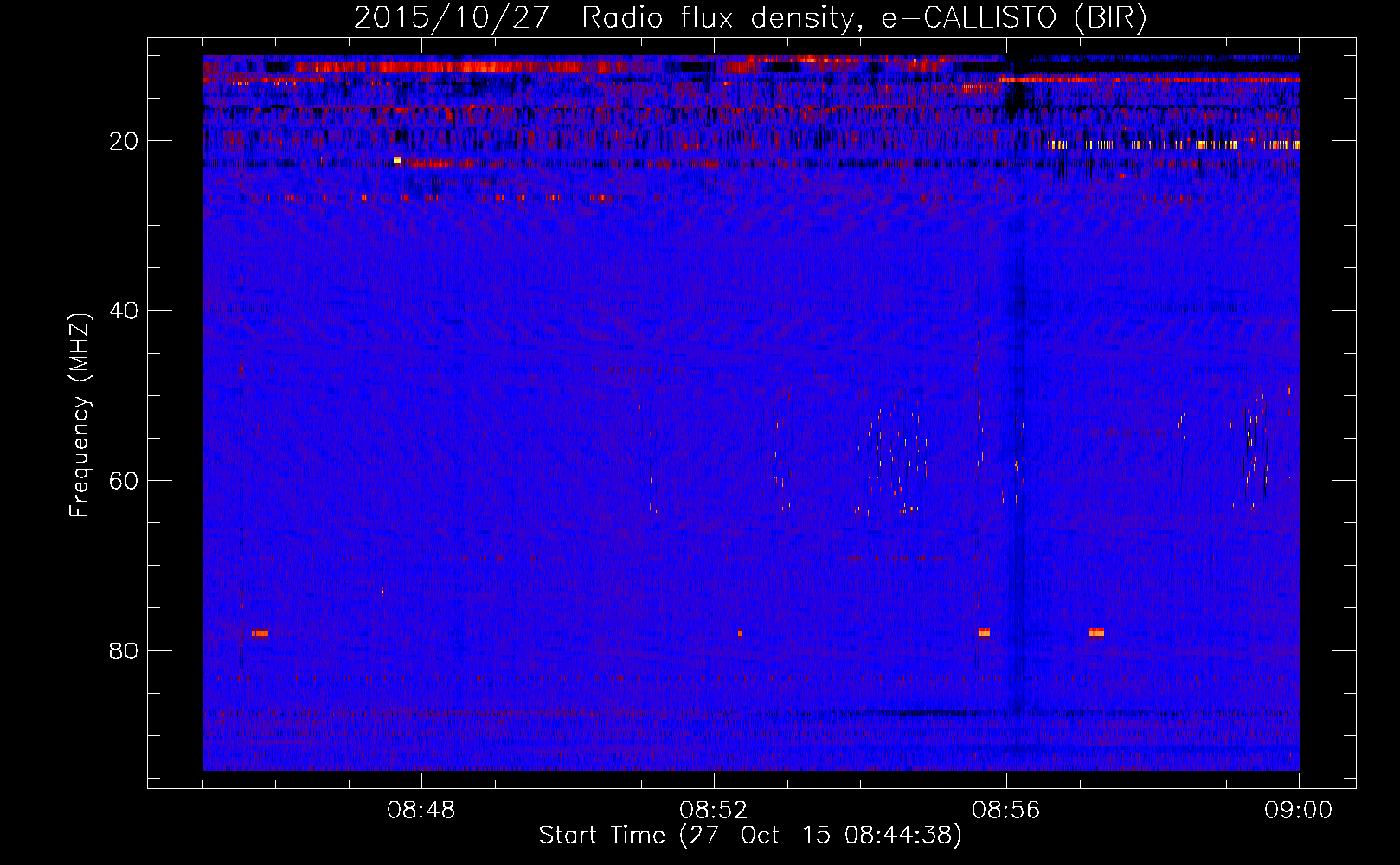Click the "Start Time (27-Oct-15 08:44:38)" axis label
The width and height of the screenshot is (1400, 865).
pyautogui.click(x=750, y=836)
